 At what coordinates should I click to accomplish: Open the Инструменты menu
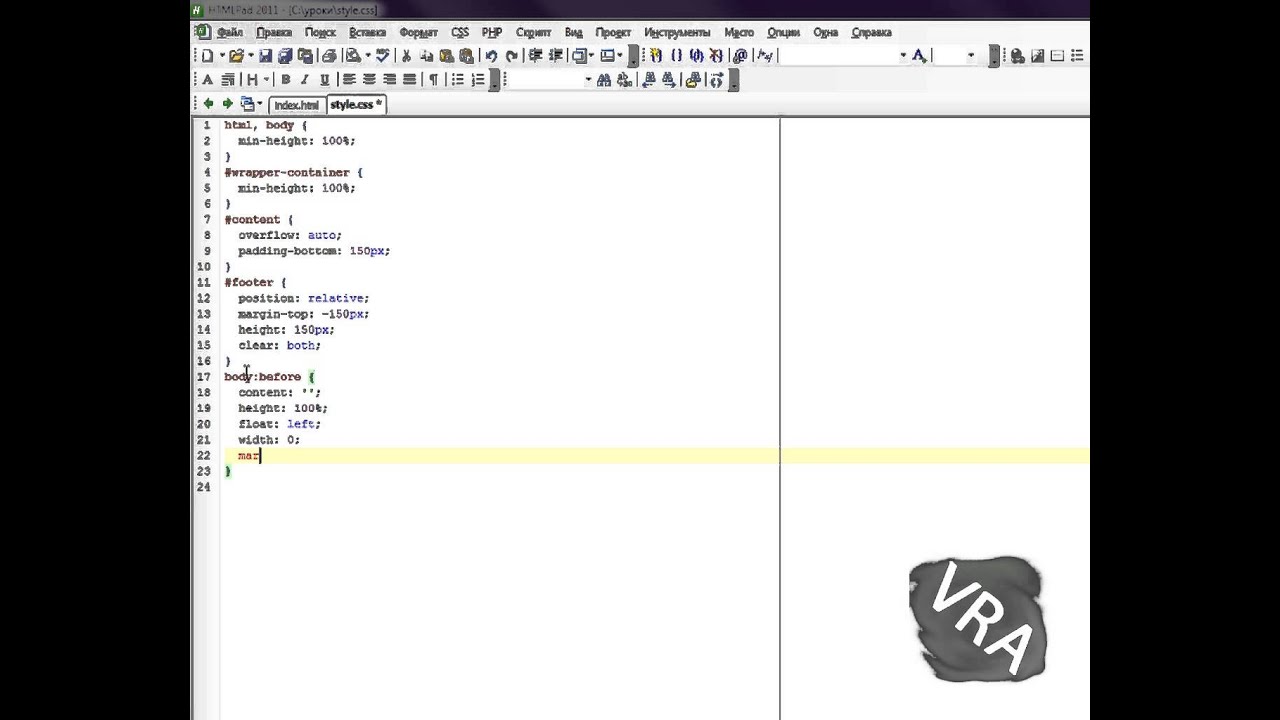[x=677, y=32]
